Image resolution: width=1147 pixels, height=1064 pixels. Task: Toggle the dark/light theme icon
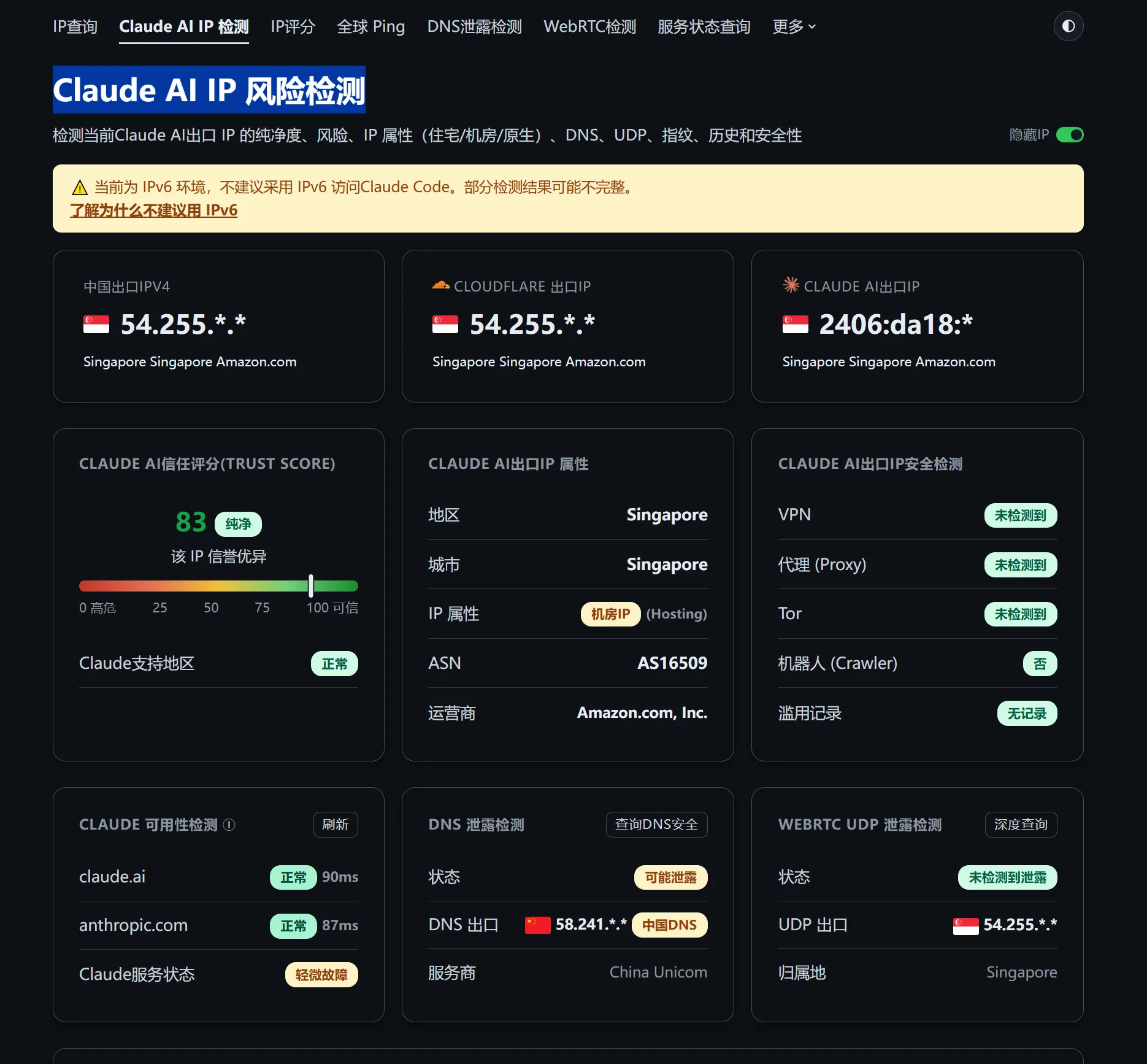click(1068, 26)
